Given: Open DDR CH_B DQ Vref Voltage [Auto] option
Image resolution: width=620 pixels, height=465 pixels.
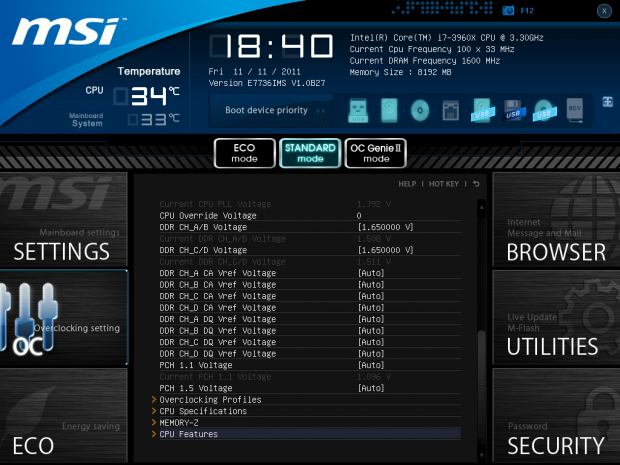Looking at the screenshot, I should pos(371,330).
